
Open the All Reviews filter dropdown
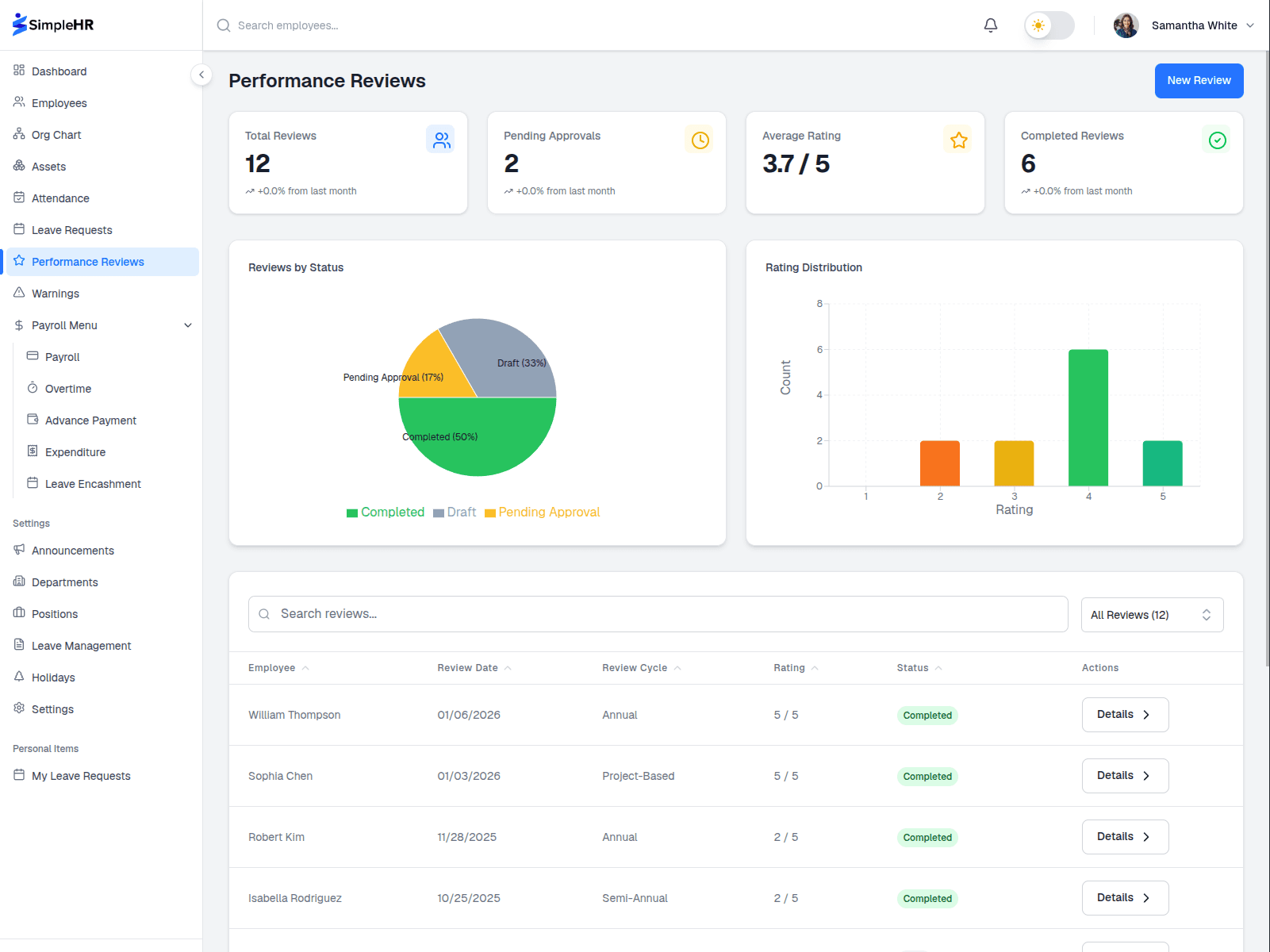coord(1151,614)
